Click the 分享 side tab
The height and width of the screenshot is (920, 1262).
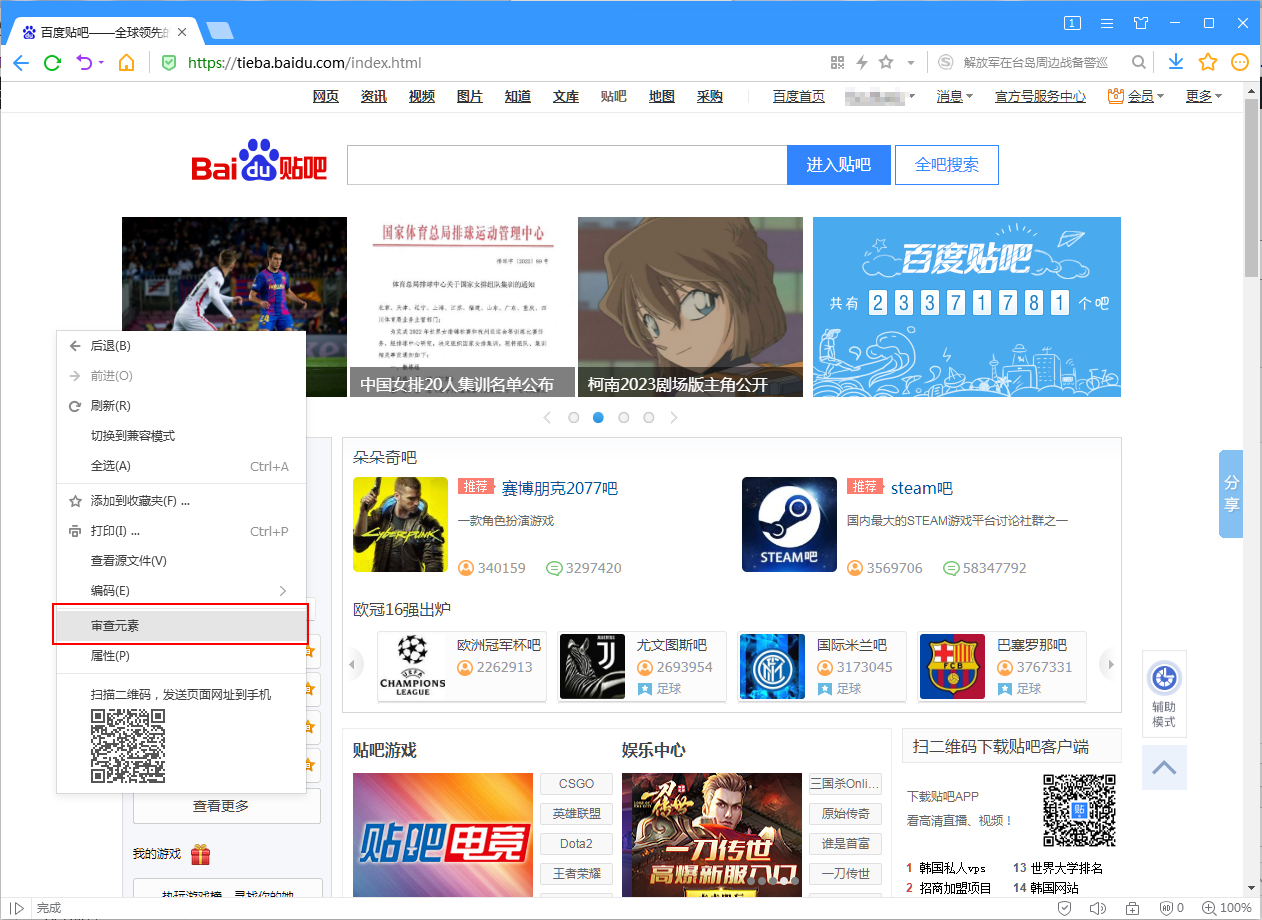click(1231, 494)
